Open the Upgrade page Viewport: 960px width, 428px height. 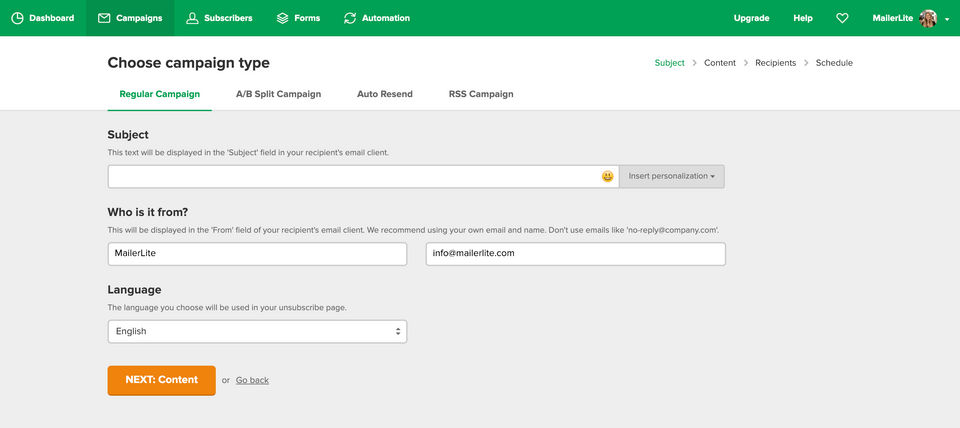(x=751, y=18)
